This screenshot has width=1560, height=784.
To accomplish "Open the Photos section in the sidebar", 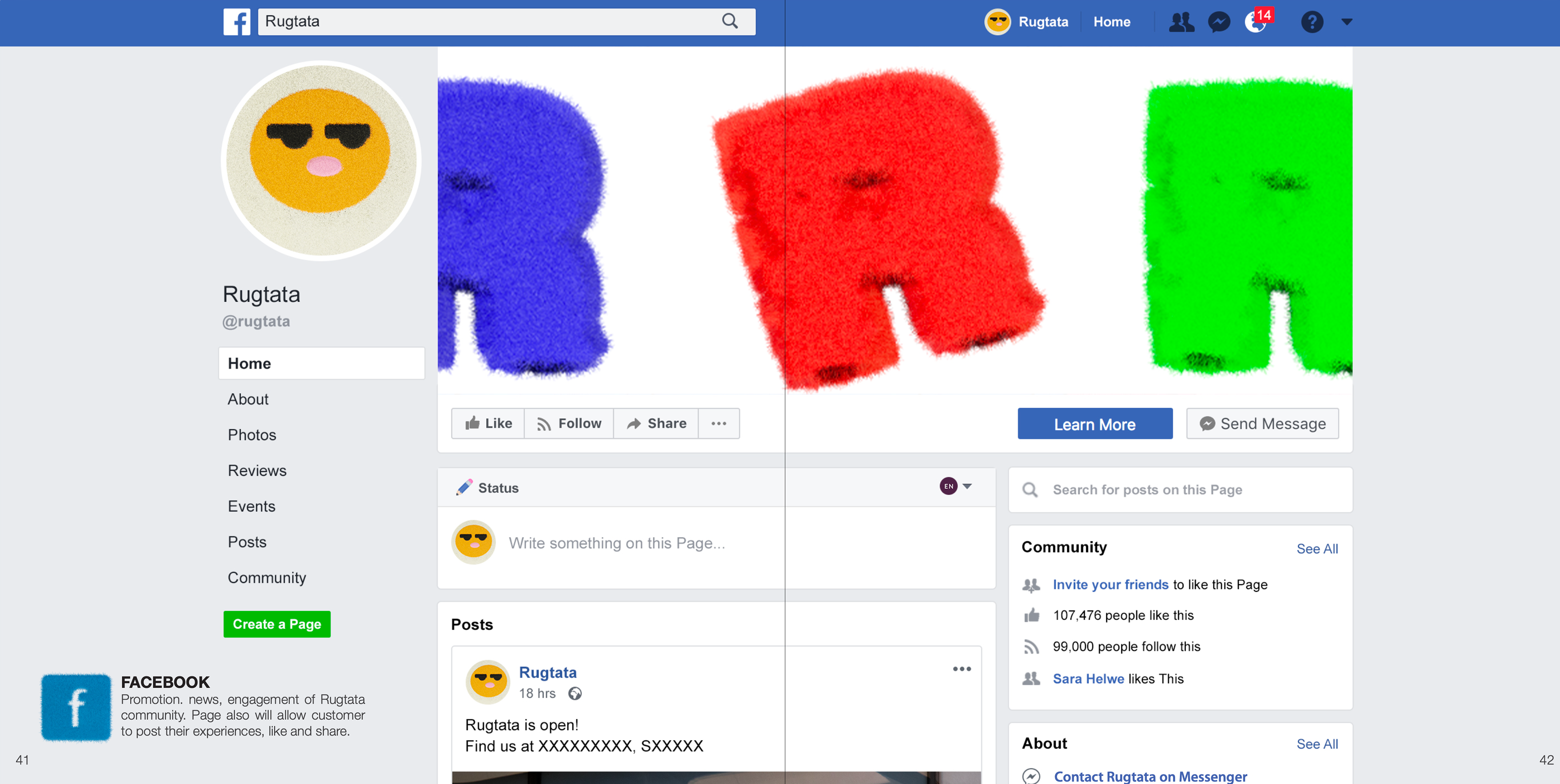I will [x=252, y=435].
